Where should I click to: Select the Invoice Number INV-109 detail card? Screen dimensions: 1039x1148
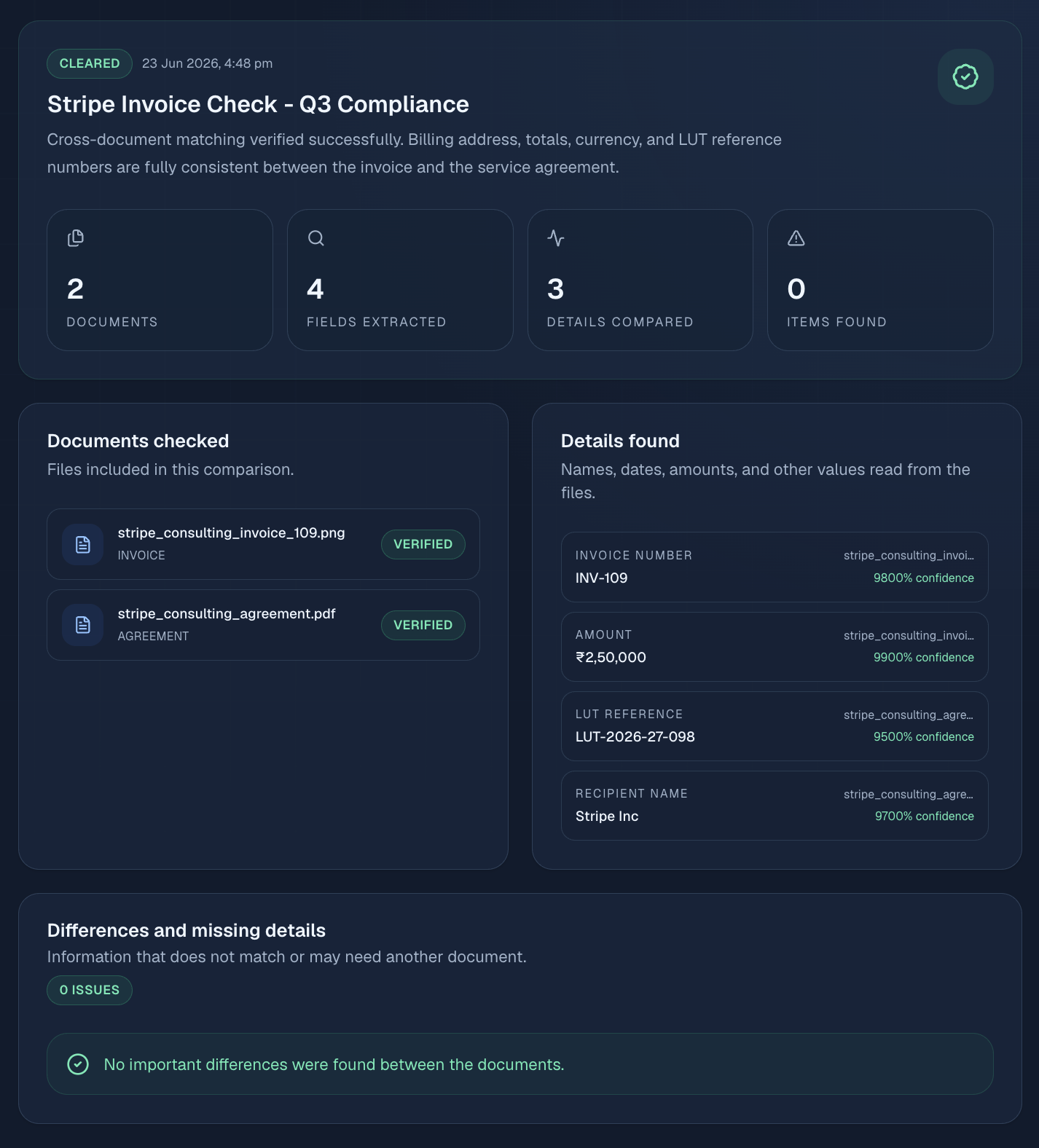tap(775, 567)
